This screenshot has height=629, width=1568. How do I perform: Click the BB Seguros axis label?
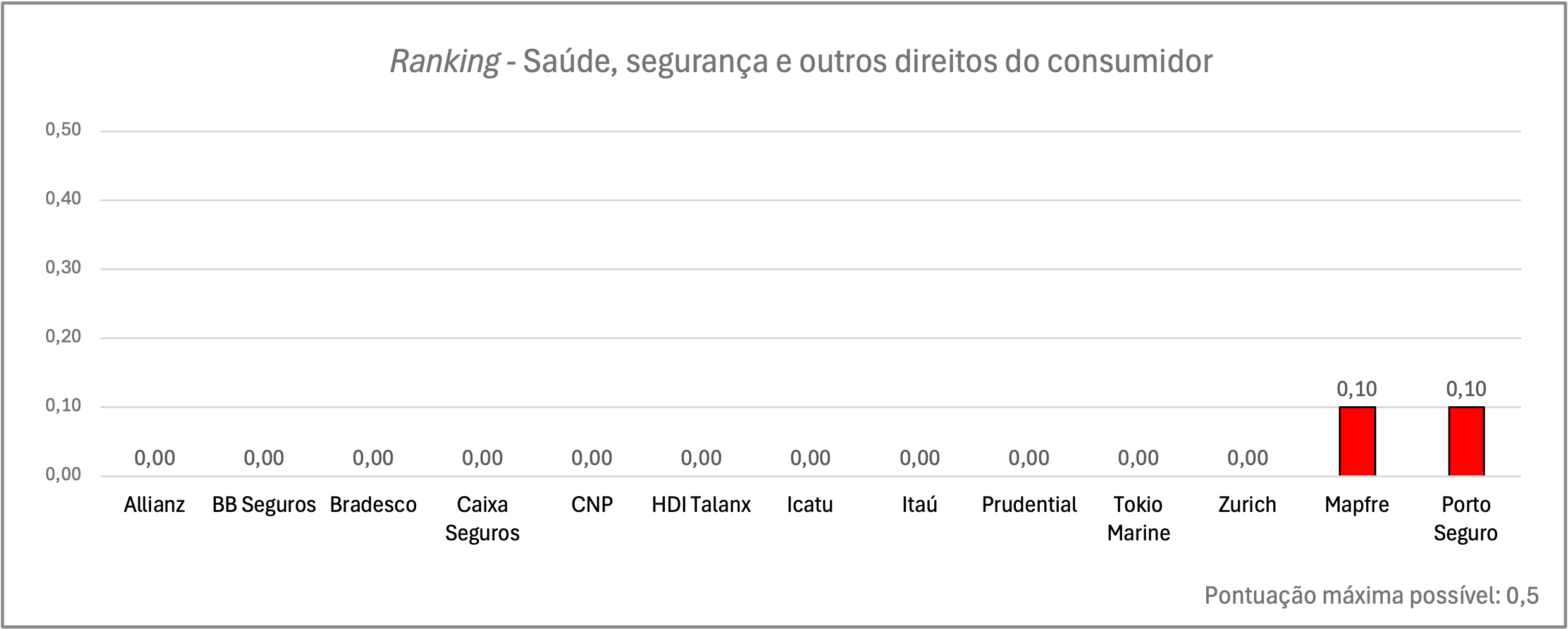[264, 504]
